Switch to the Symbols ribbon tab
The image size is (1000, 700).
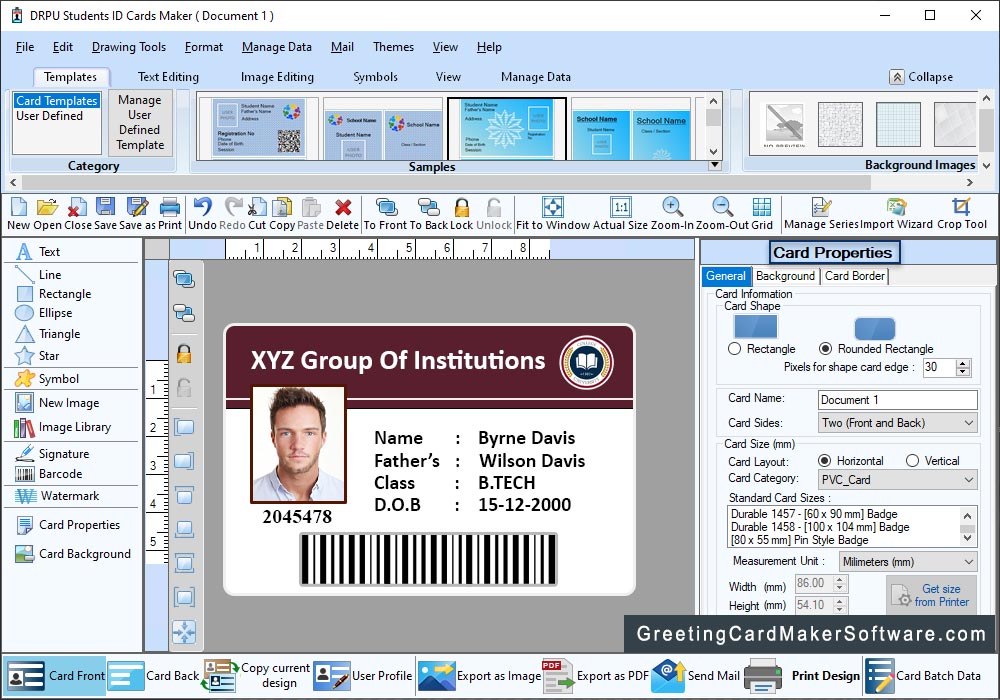tap(376, 77)
